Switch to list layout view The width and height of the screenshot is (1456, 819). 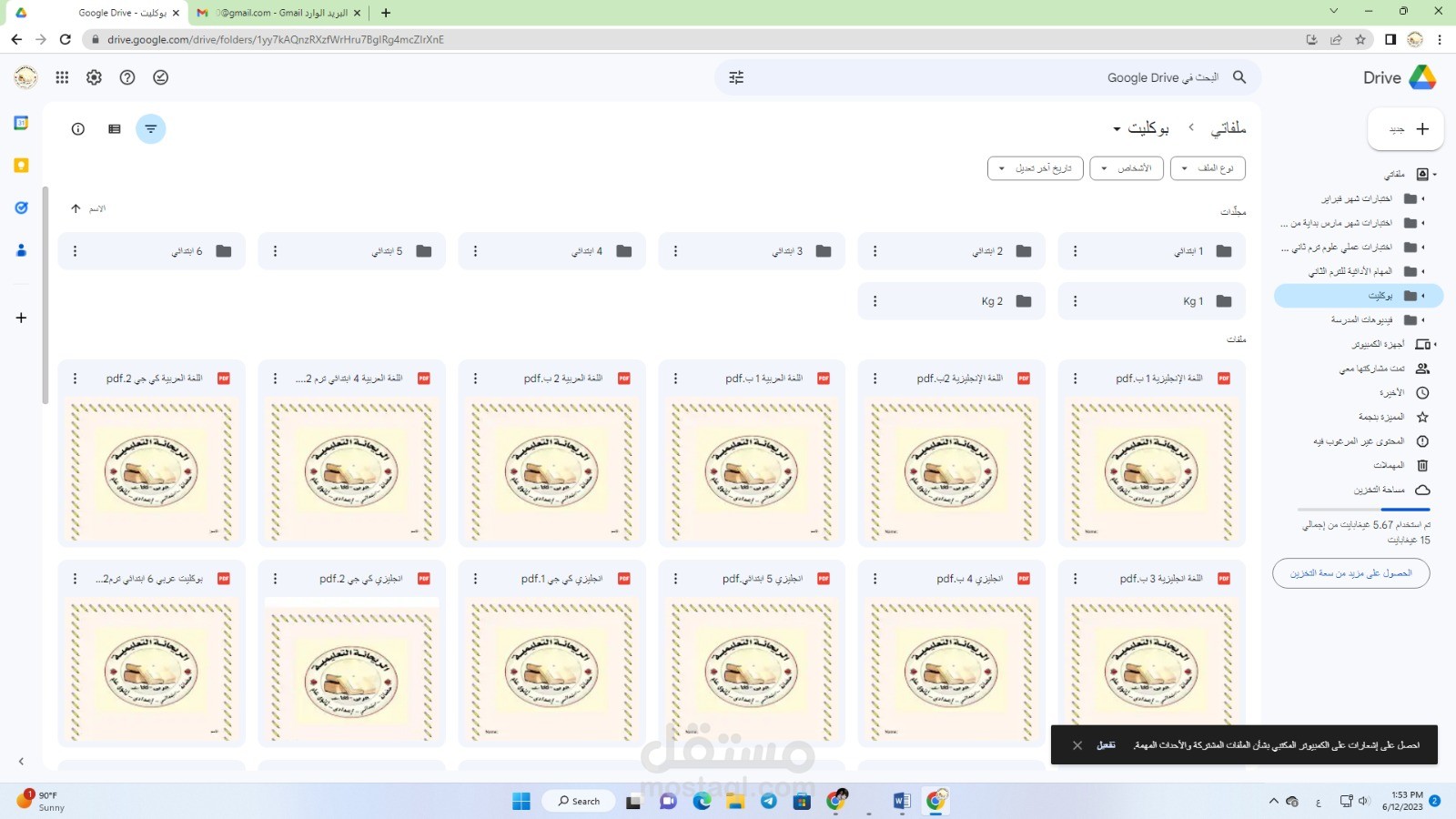coord(115,129)
